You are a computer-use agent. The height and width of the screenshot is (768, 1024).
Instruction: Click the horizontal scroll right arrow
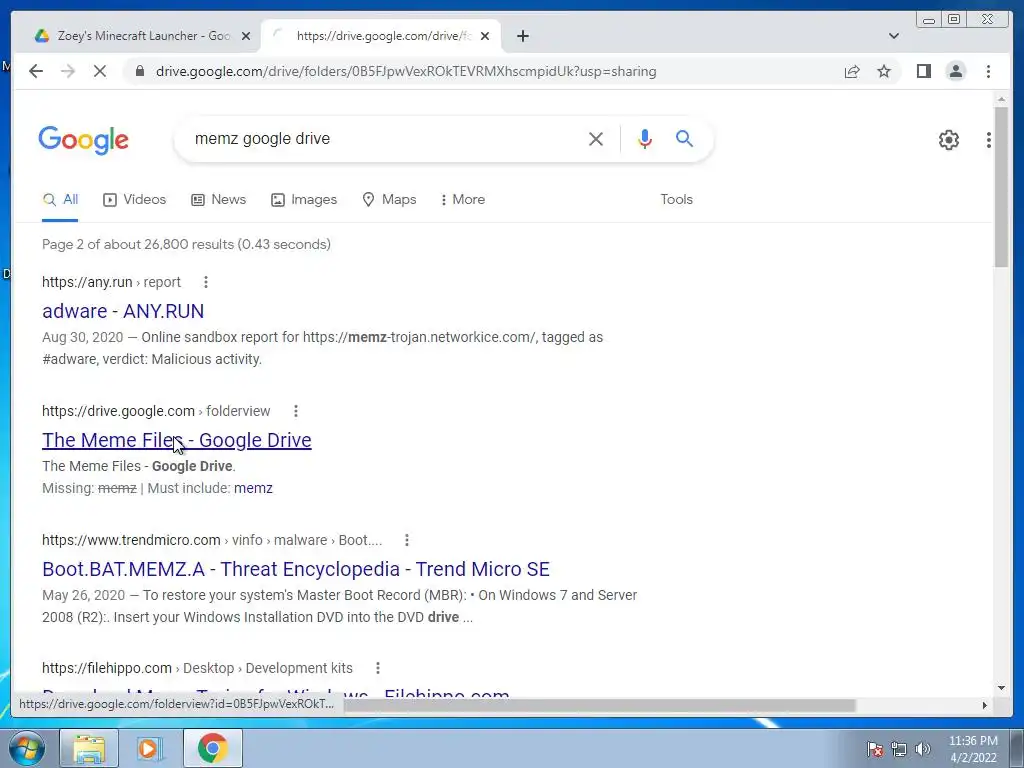(x=984, y=705)
